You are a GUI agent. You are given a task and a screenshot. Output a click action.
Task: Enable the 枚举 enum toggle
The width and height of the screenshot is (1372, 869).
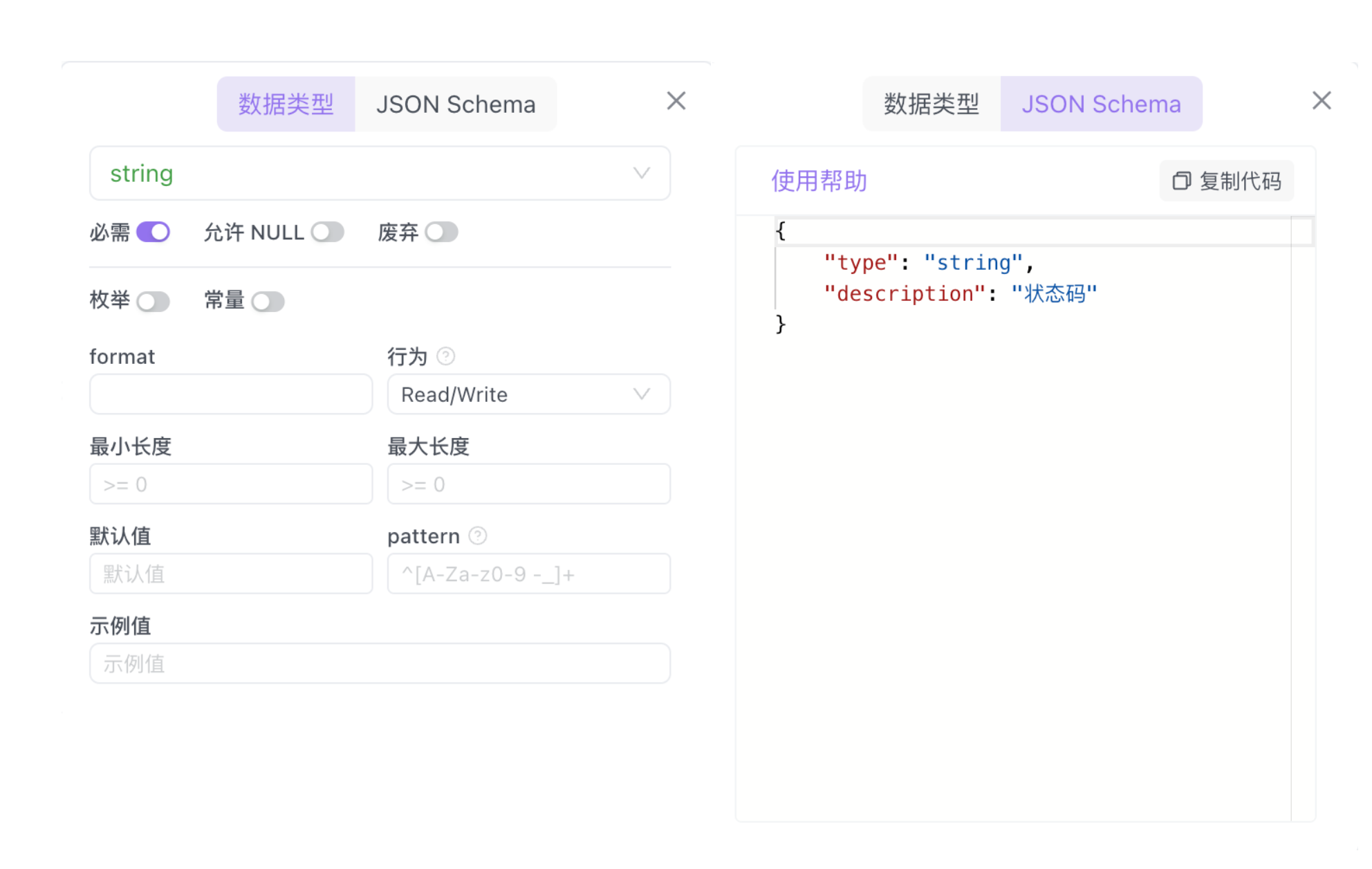(153, 301)
